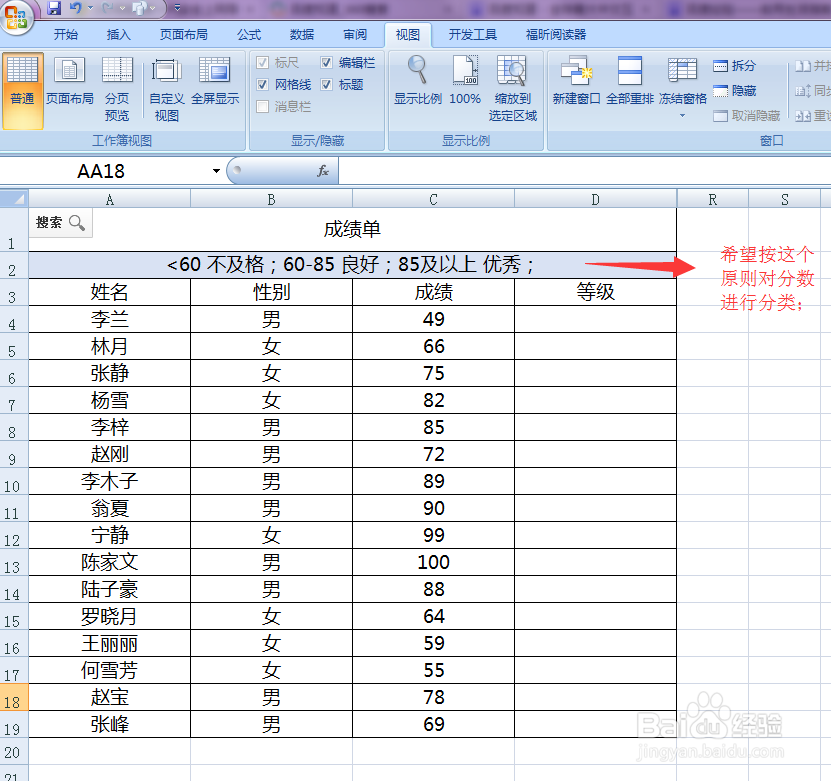Save the workbook with floppy icon
The width and height of the screenshot is (831, 781).
(x=54, y=7)
